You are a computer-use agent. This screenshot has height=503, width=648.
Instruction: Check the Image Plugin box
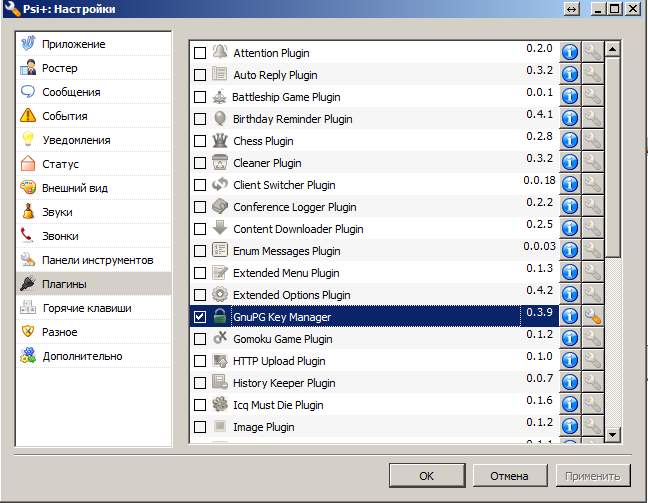pos(200,427)
